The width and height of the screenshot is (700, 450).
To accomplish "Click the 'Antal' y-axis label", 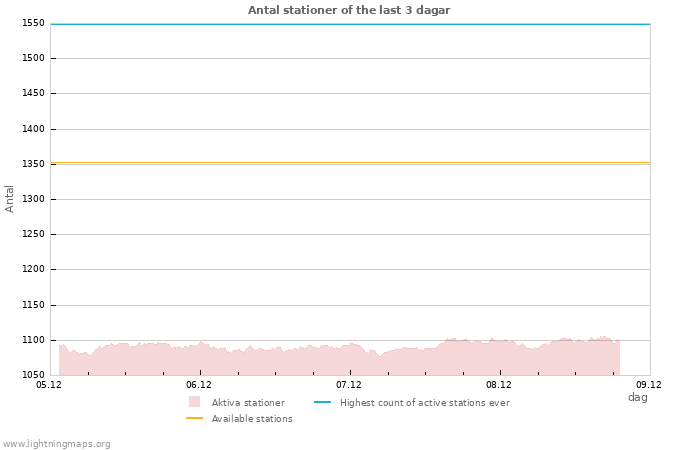I will pos(10,198).
